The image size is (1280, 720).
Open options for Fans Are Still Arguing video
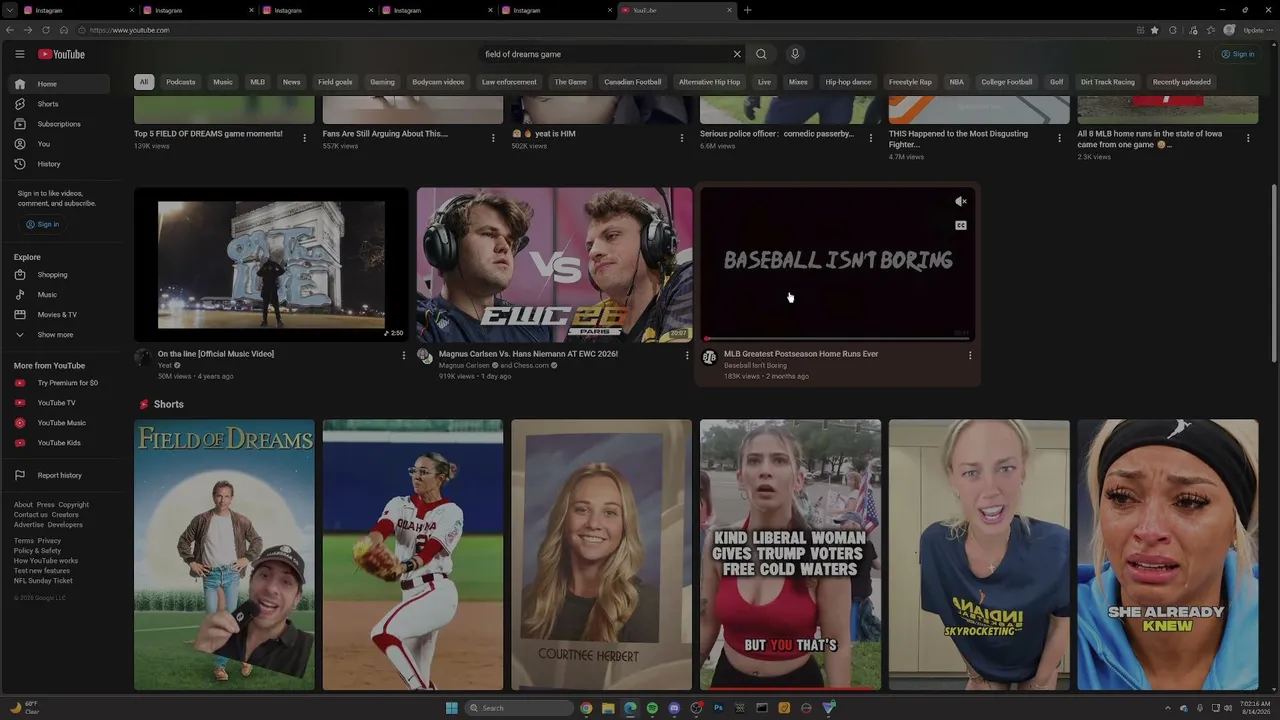tap(493, 138)
